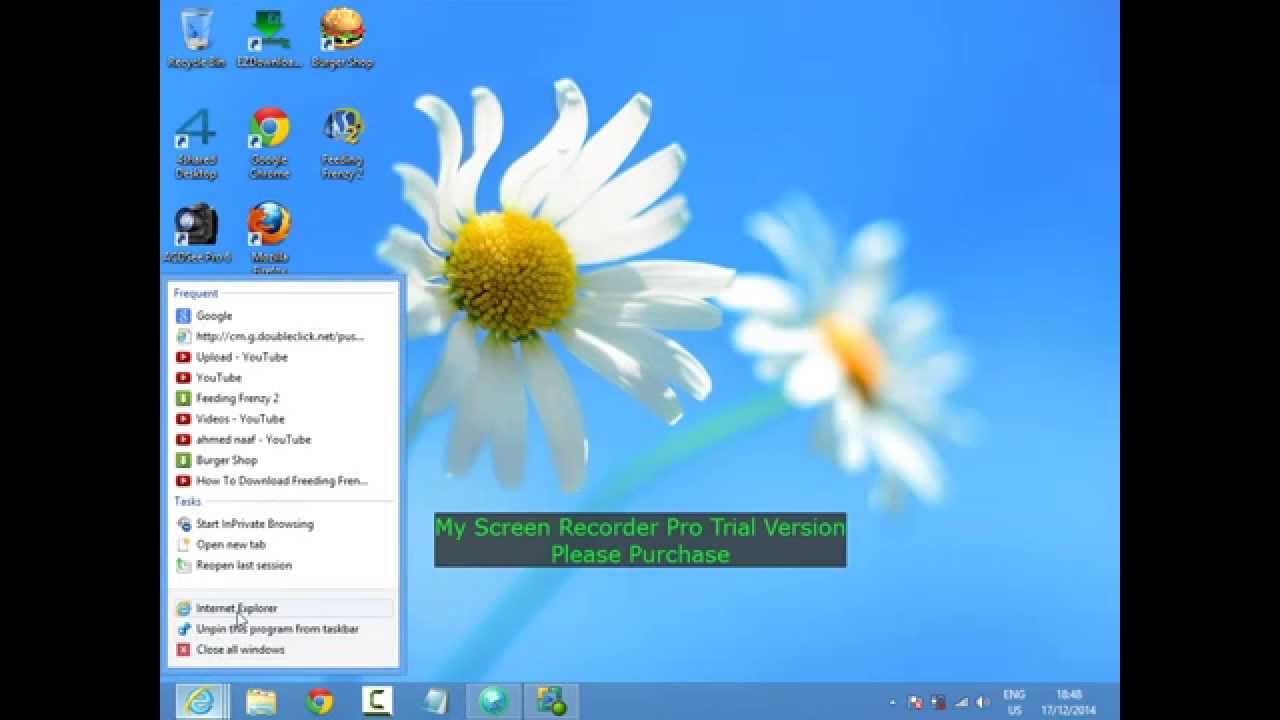Open ahmed naaf - YouTube entry
This screenshot has width=1280, height=720.
tap(283, 439)
